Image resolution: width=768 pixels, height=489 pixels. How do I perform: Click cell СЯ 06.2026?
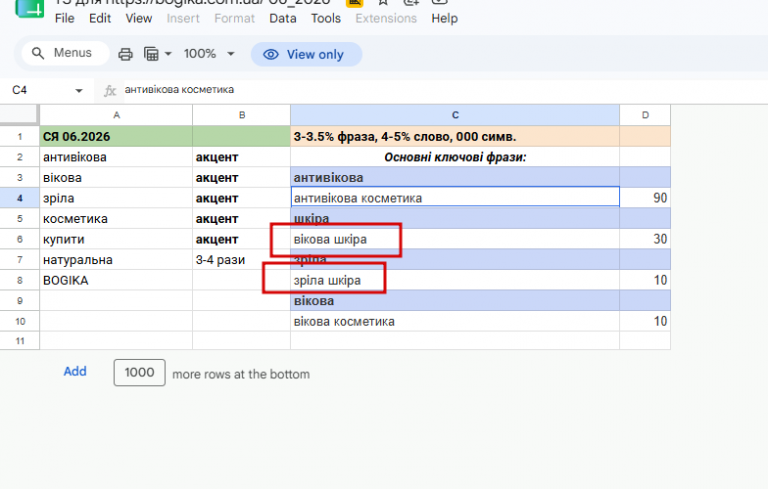(x=116, y=136)
